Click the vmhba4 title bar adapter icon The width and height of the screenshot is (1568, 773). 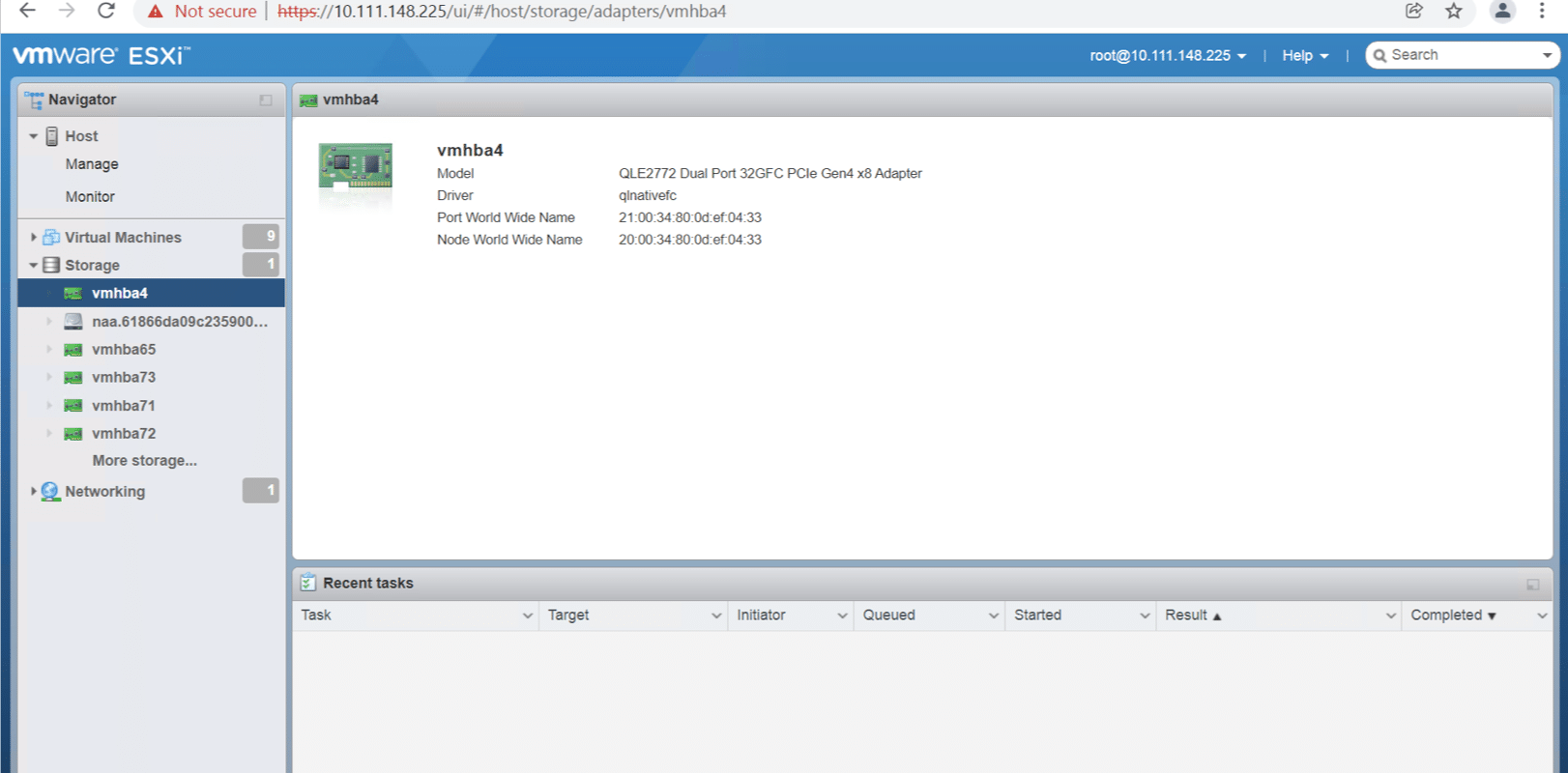[308, 100]
